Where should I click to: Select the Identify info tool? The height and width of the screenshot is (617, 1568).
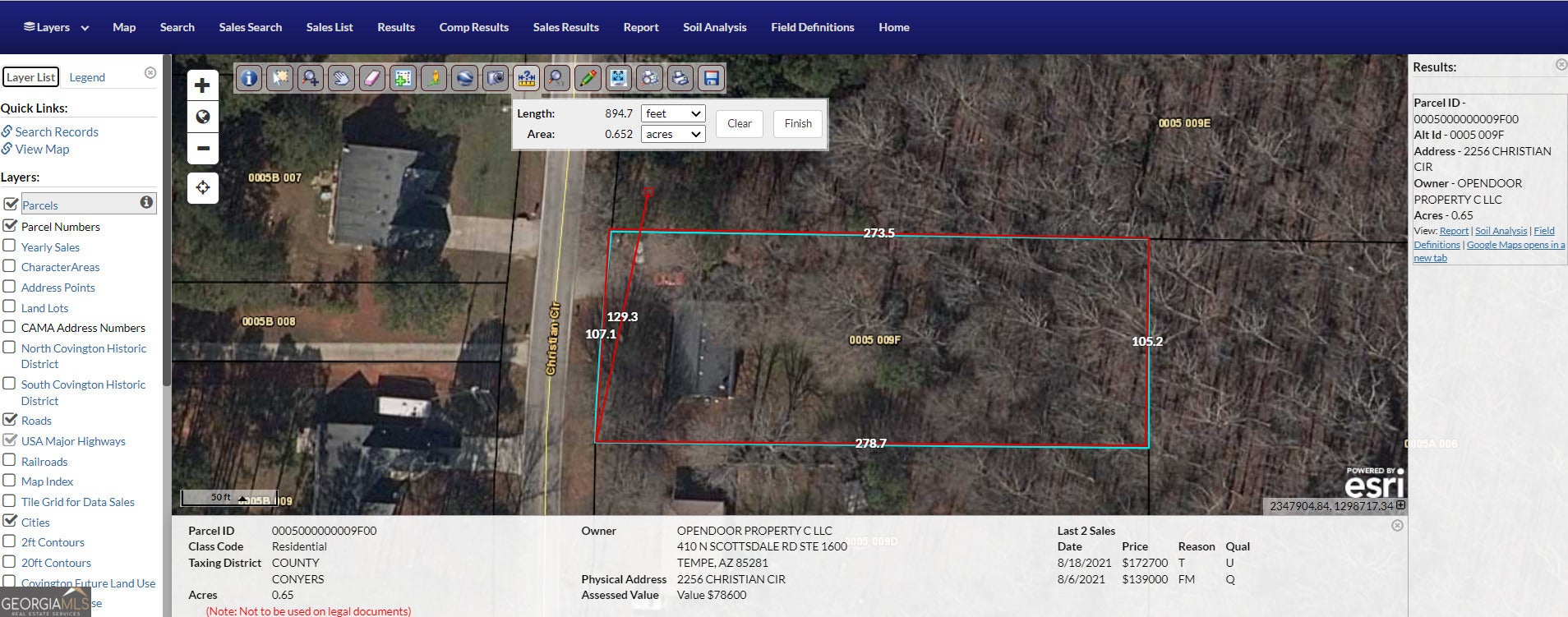coord(249,78)
